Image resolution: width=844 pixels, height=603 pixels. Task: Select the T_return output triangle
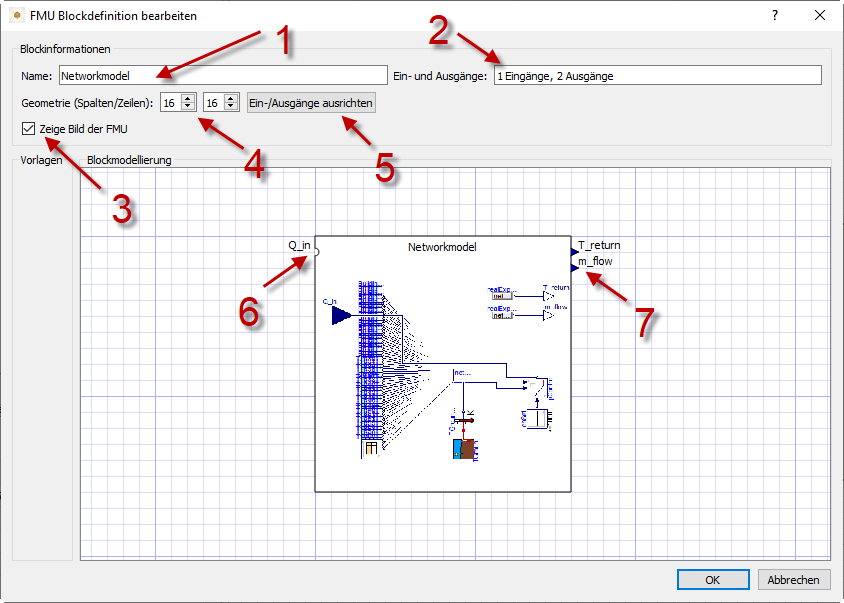pyautogui.click(x=574, y=252)
